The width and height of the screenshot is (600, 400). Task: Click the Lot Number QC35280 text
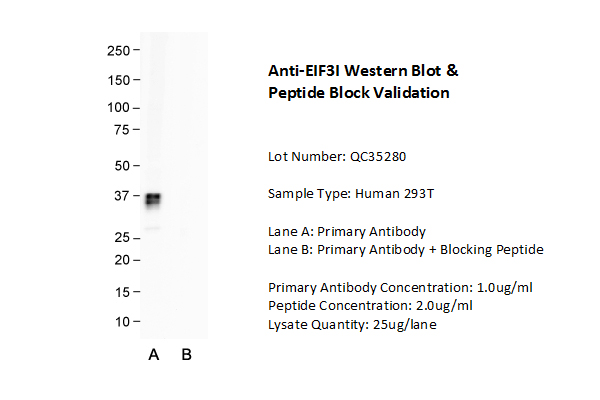337,157
